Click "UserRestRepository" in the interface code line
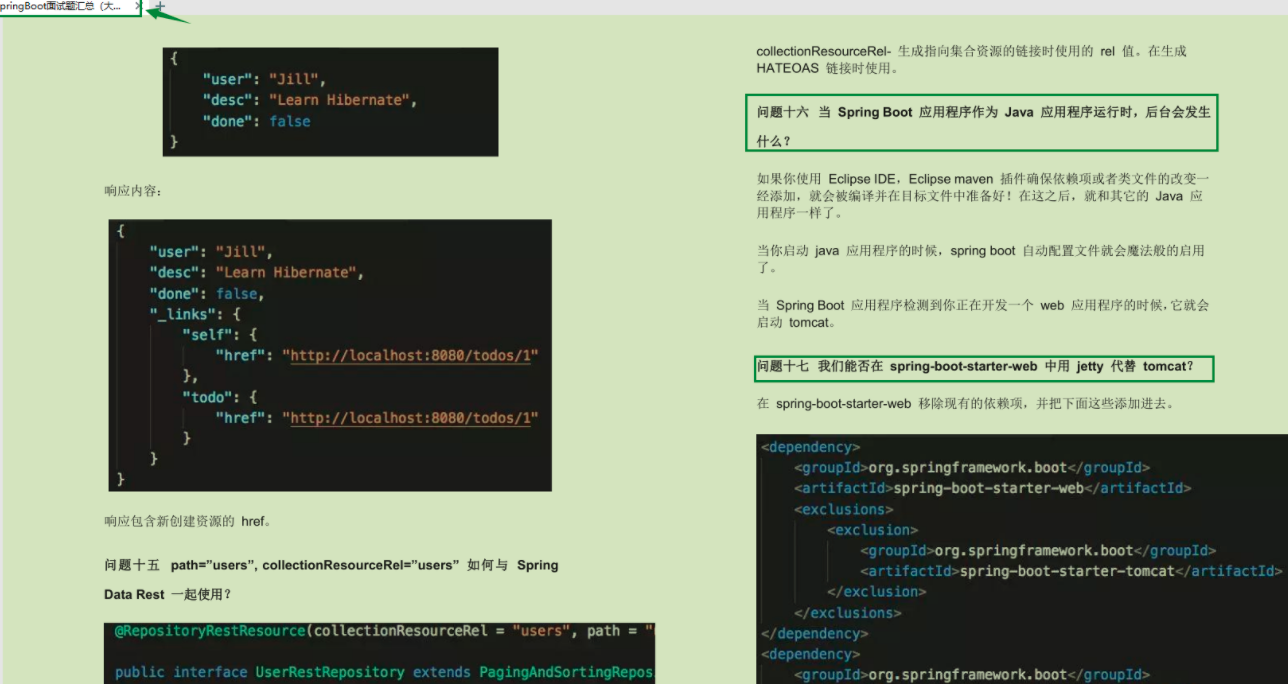Image resolution: width=1288 pixels, height=684 pixels. coord(330,672)
